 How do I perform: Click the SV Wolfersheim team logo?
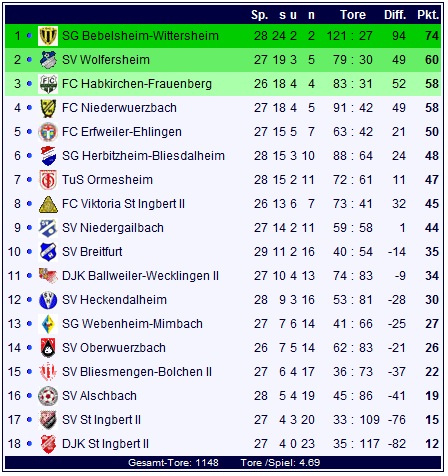(x=48, y=60)
